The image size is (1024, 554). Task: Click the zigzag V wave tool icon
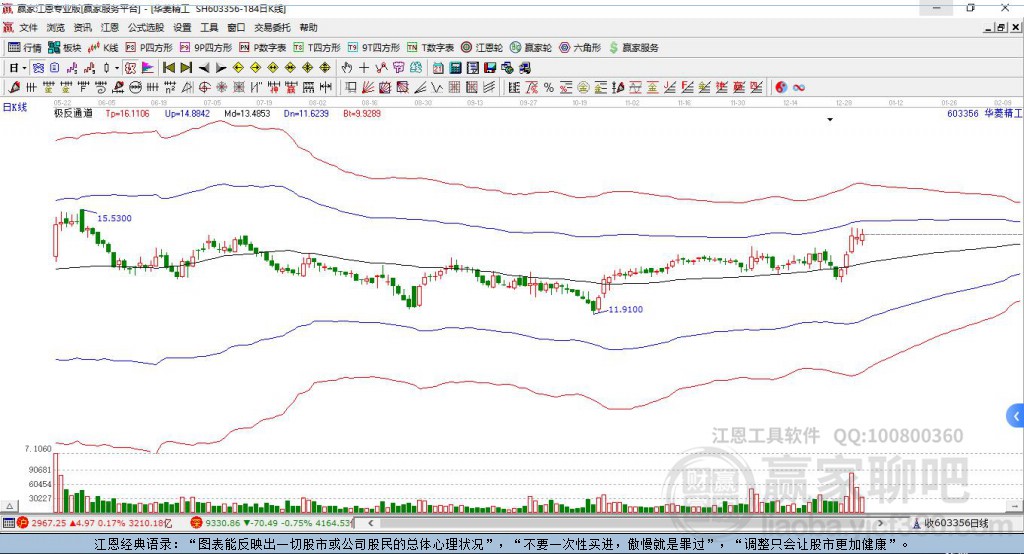point(436,88)
